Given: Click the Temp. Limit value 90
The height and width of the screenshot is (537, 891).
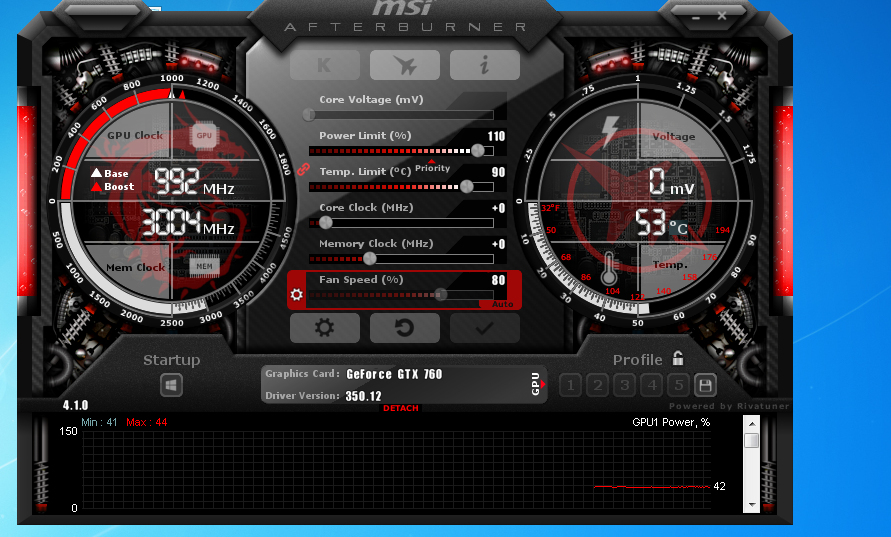Looking at the screenshot, I should click(x=498, y=172).
